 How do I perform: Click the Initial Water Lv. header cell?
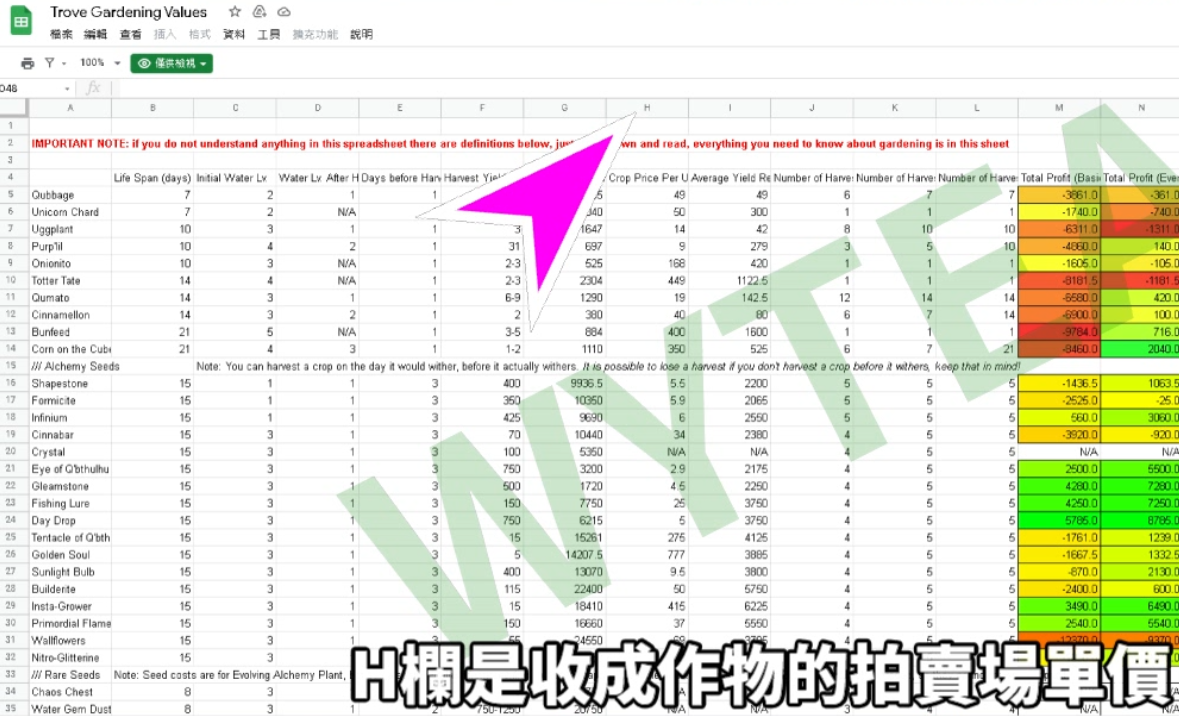click(x=235, y=178)
